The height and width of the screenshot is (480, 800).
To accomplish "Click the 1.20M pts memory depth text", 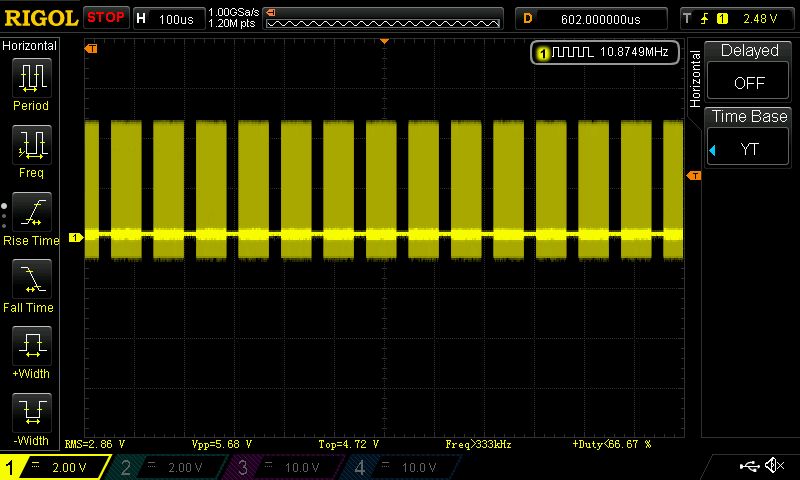I will pyautogui.click(x=232, y=23).
